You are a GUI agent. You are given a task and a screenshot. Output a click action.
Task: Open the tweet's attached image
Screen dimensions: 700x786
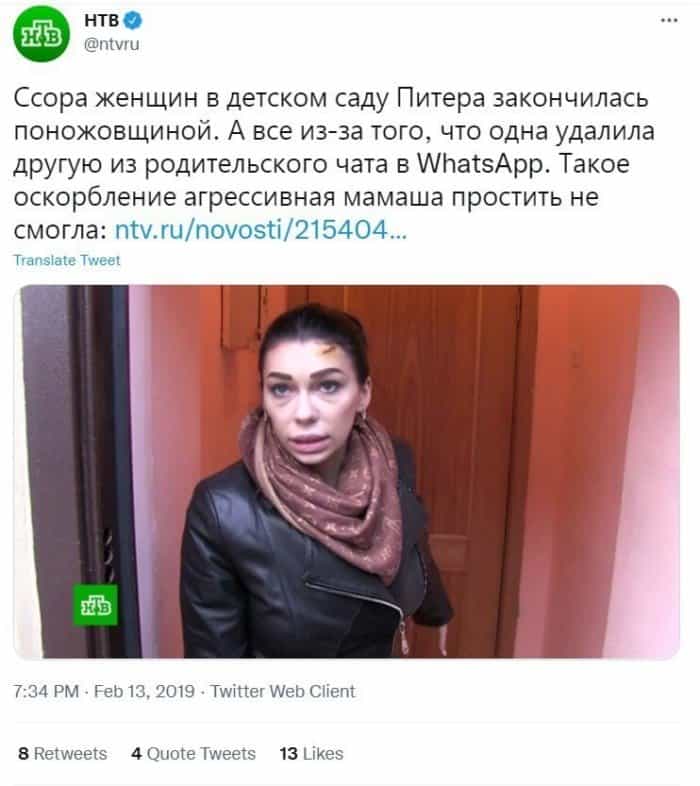tap(346, 471)
